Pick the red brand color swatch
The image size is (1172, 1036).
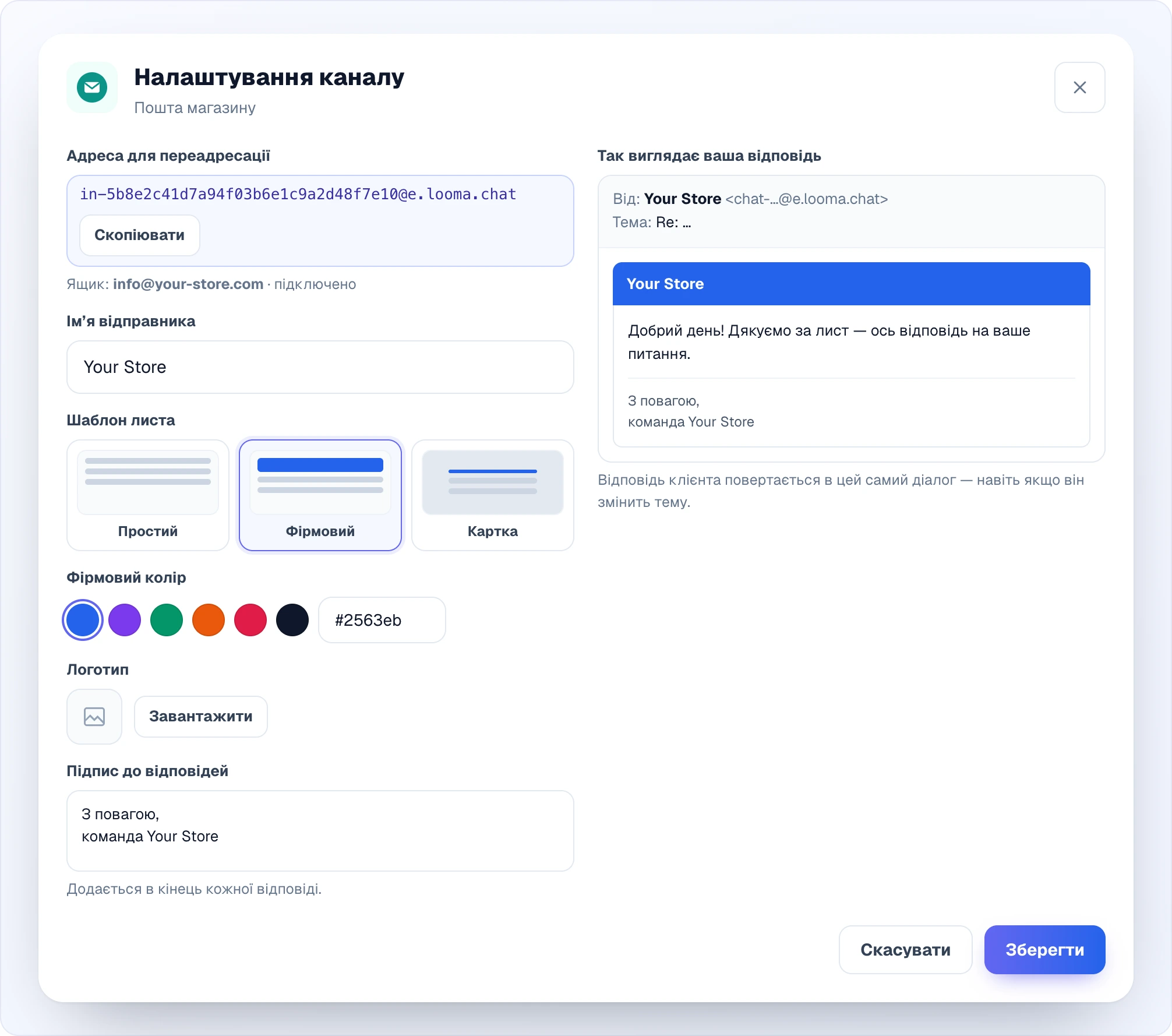click(x=250, y=620)
